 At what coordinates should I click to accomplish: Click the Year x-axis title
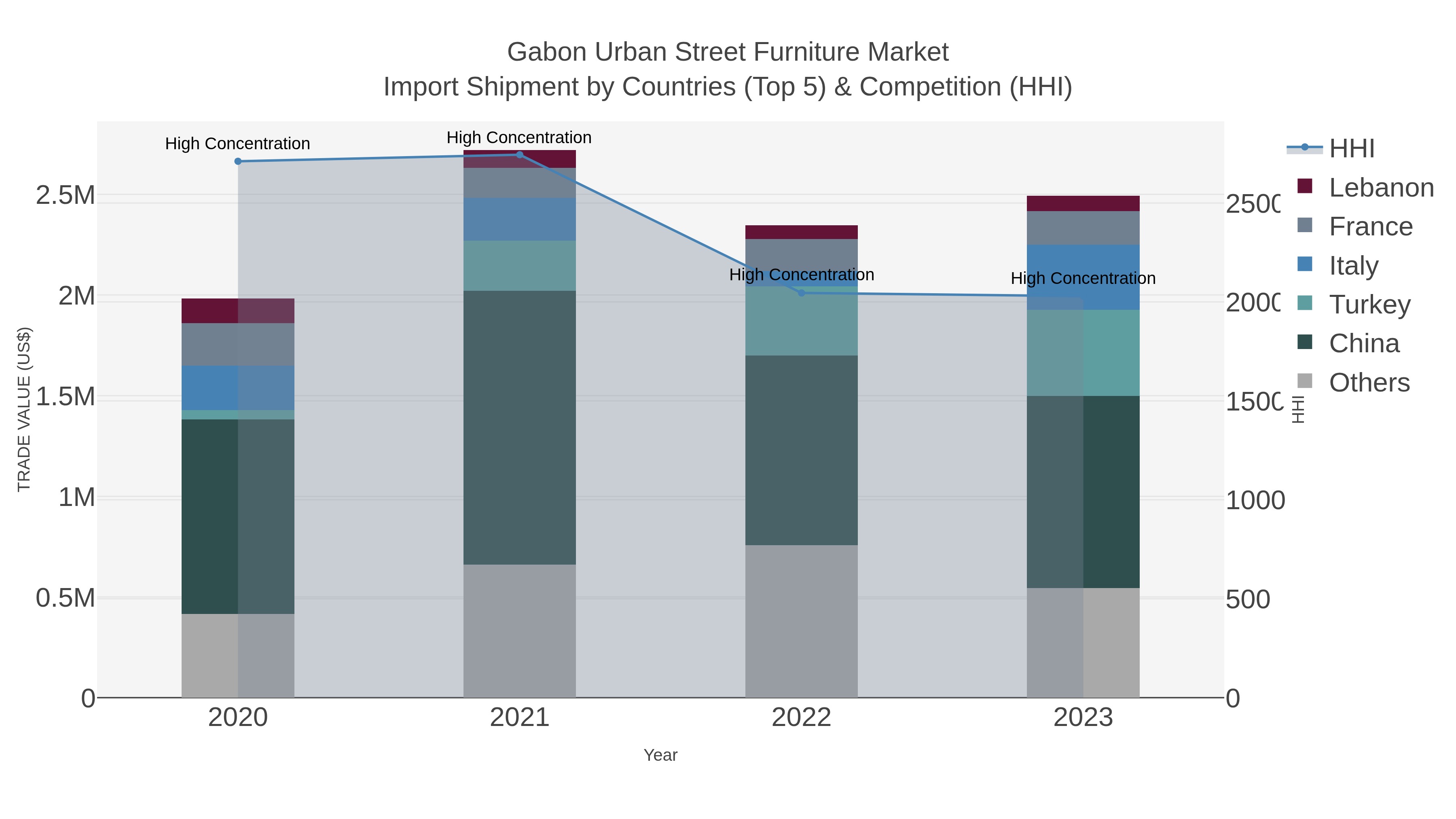(x=660, y=755)
